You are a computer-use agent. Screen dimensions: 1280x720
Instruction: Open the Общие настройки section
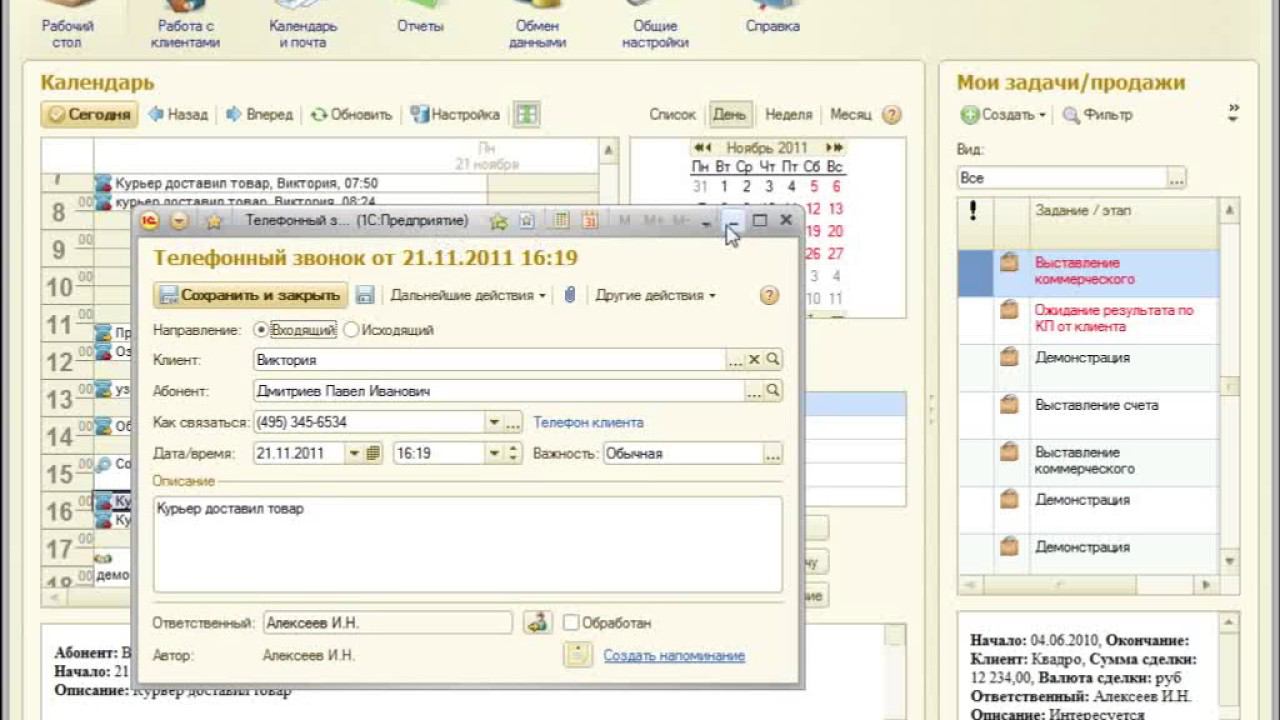point(655,24)
